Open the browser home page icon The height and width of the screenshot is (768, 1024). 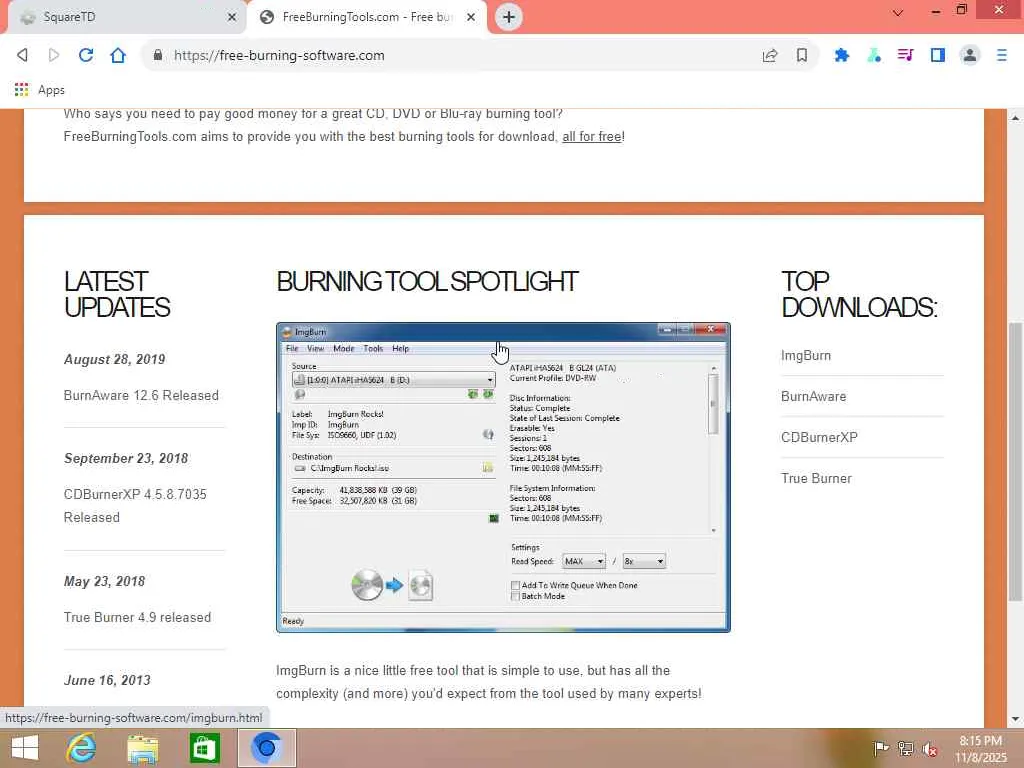[x=118, y=56]
